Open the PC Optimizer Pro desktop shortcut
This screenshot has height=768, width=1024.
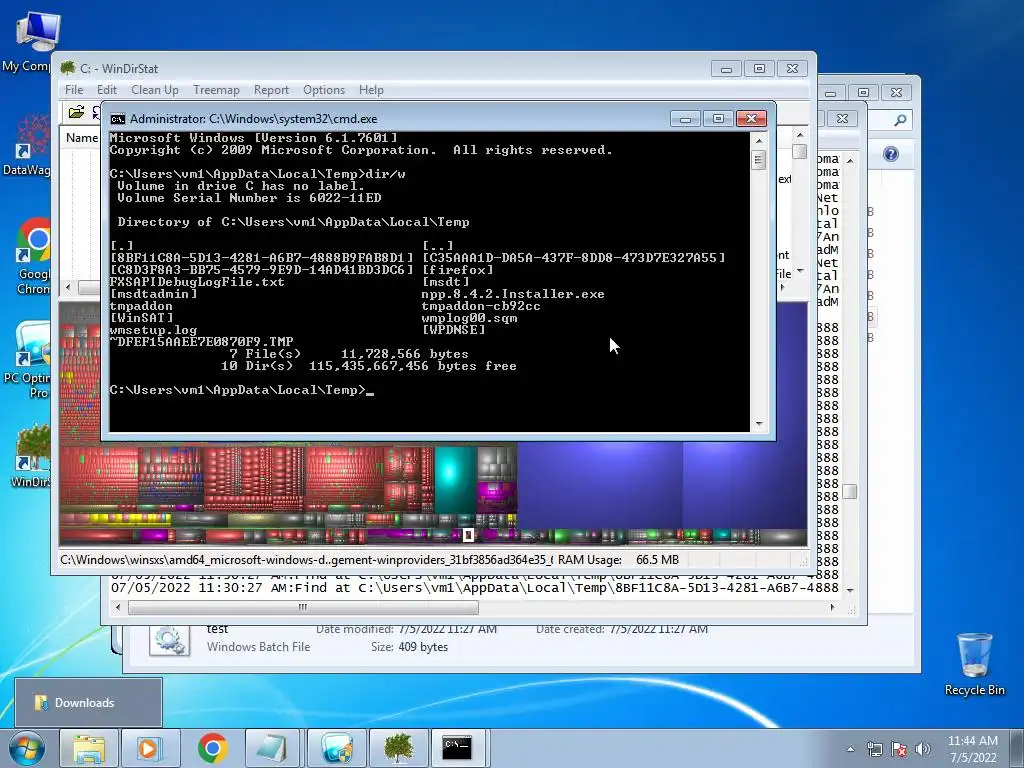[29, 360]
